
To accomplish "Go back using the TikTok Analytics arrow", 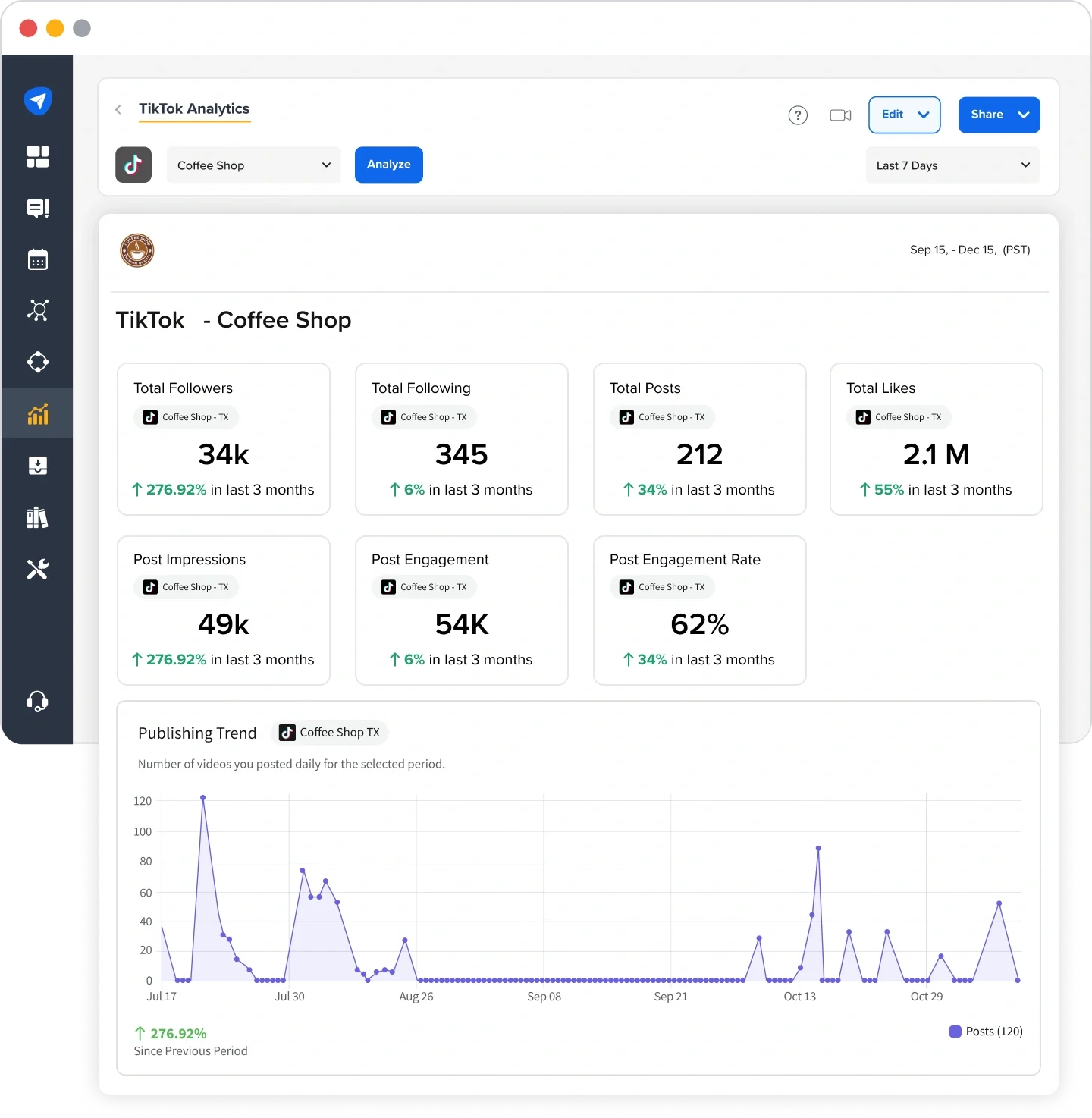I will click(118, 110).
